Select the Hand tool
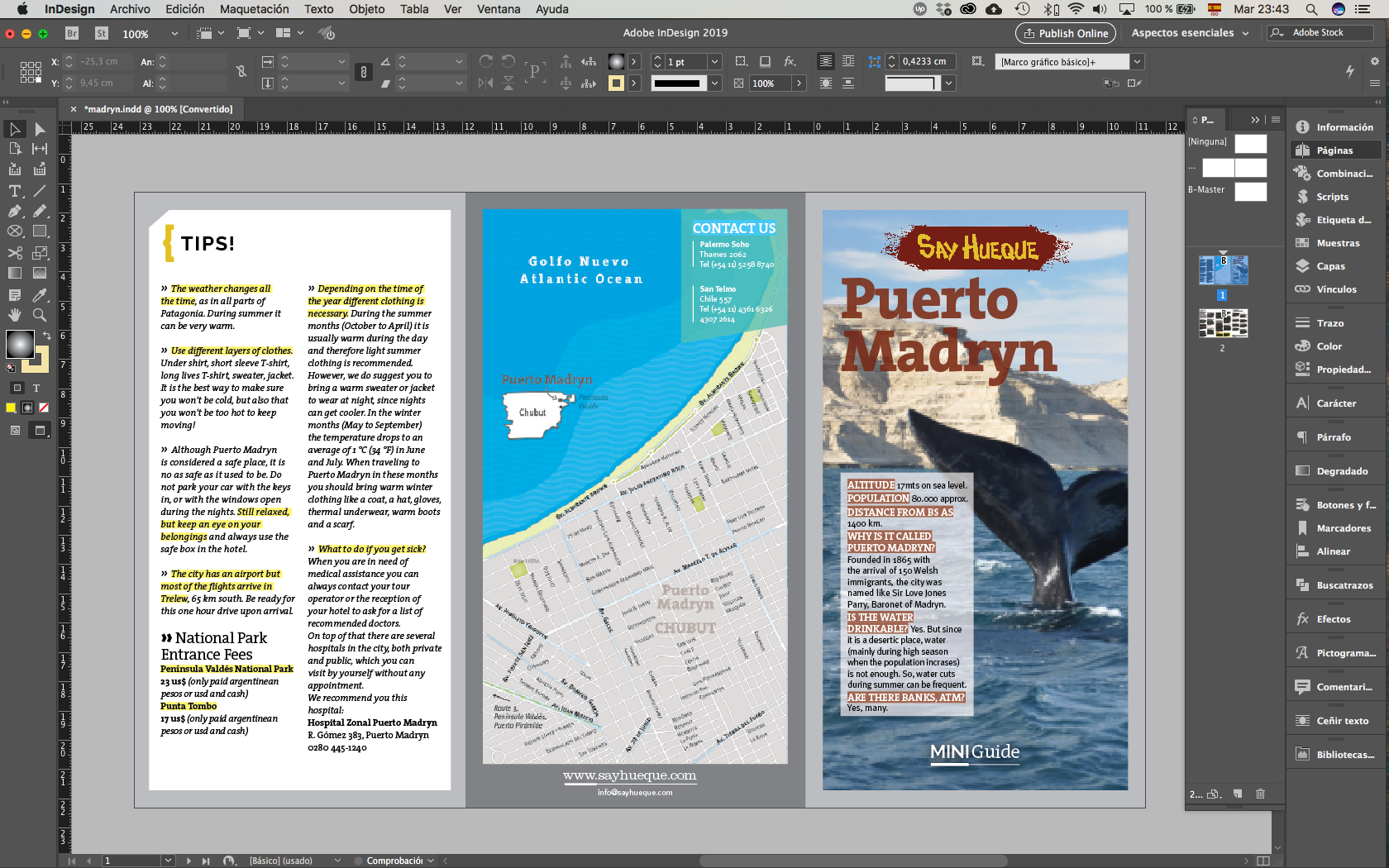Image resolution: width=1389 pixels, height=868 pixels. point(15,315)
